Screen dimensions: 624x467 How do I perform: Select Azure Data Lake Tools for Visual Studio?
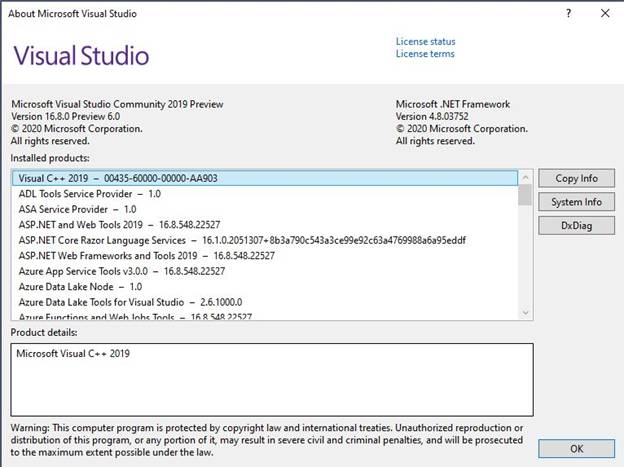[265, 303]
